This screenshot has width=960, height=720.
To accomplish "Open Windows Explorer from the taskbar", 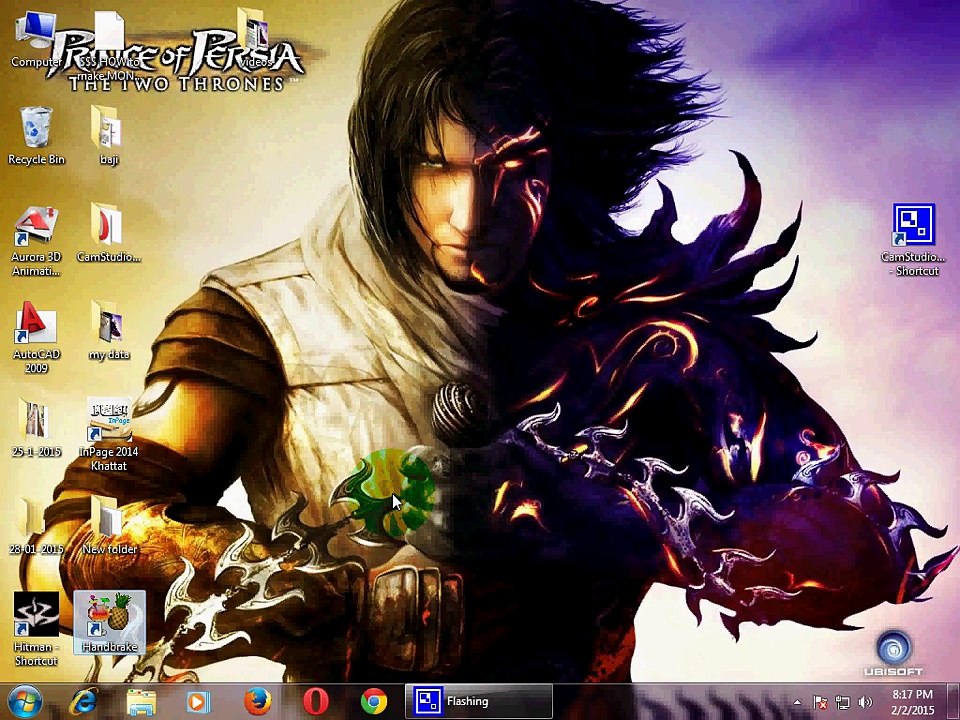I will [x=141, y=702].
